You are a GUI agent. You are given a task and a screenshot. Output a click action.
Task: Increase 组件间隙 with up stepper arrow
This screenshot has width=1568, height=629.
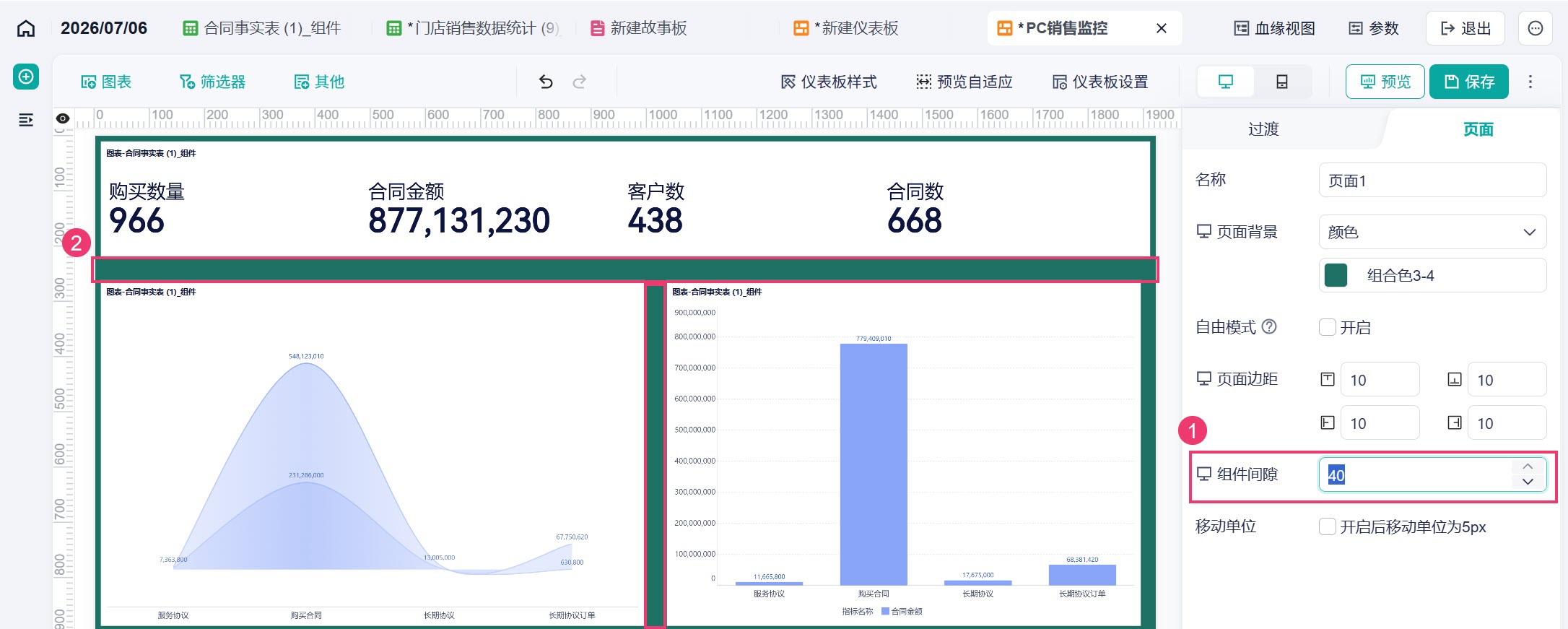(x=1528, y=467)
